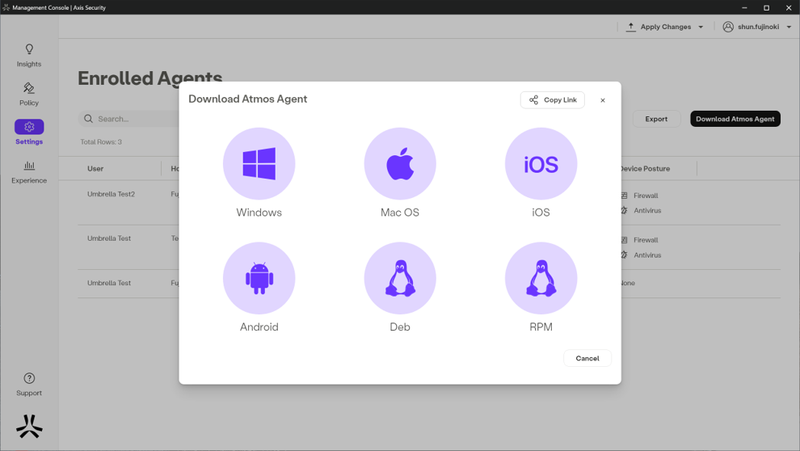Click Firewall in the Umbrella Test2 row
800x451 pixels.
tap(645, 195)
